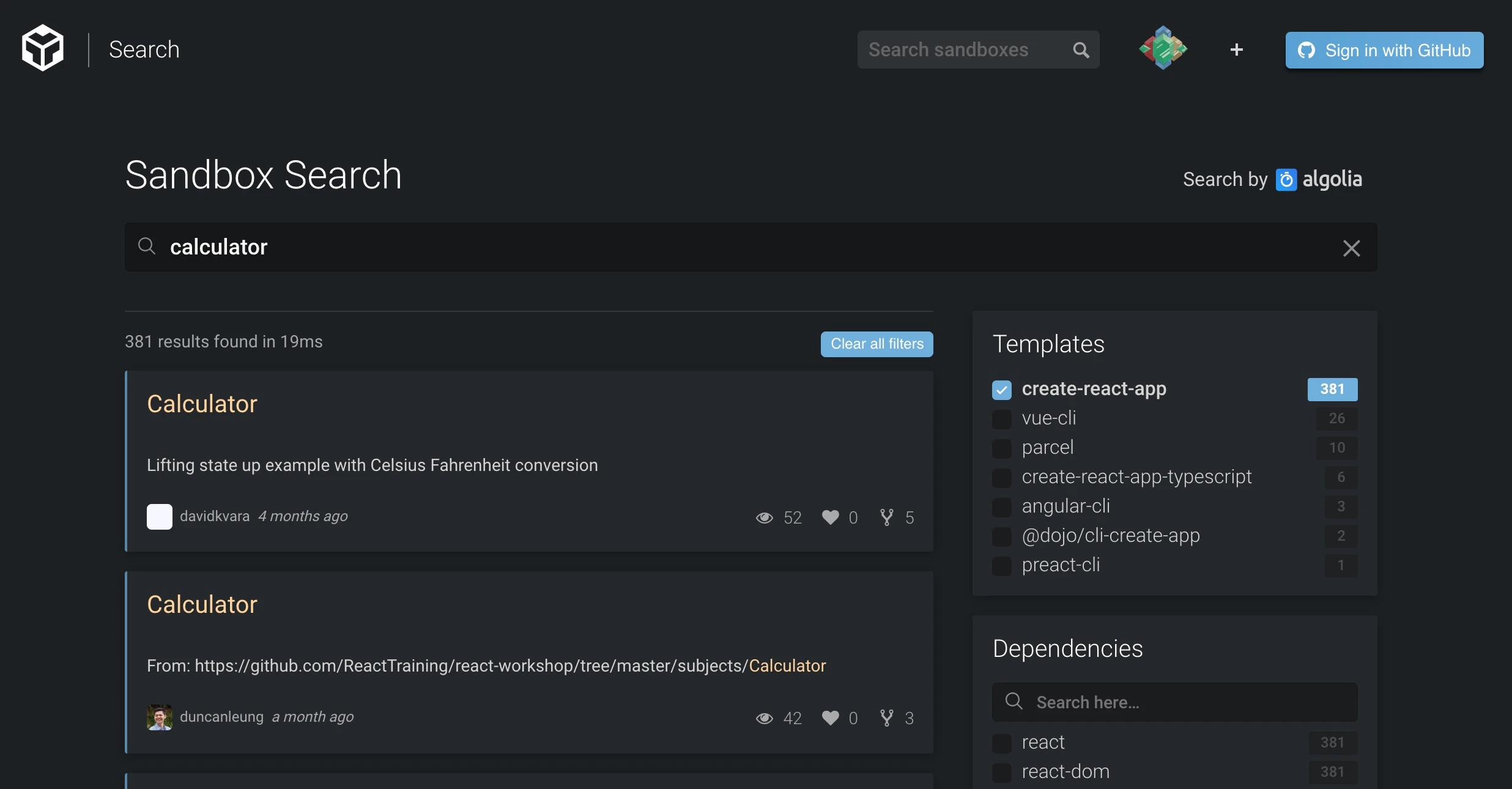Check the preact-cli template filter
The height and width of the screenshot is (789, 1512).
(1001, 566)
